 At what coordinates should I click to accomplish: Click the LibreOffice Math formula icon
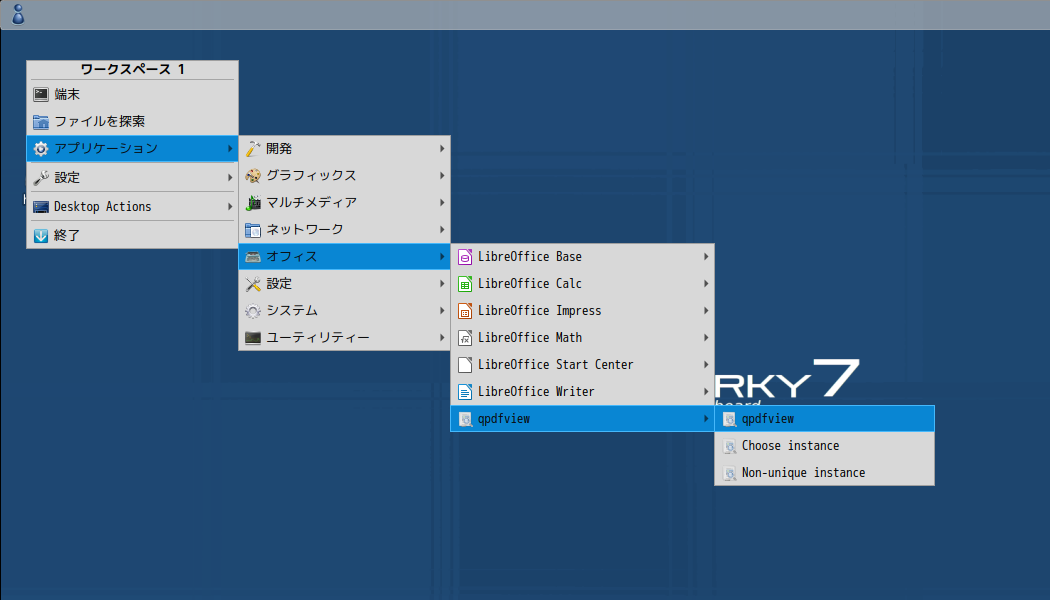tap(465, 338)
